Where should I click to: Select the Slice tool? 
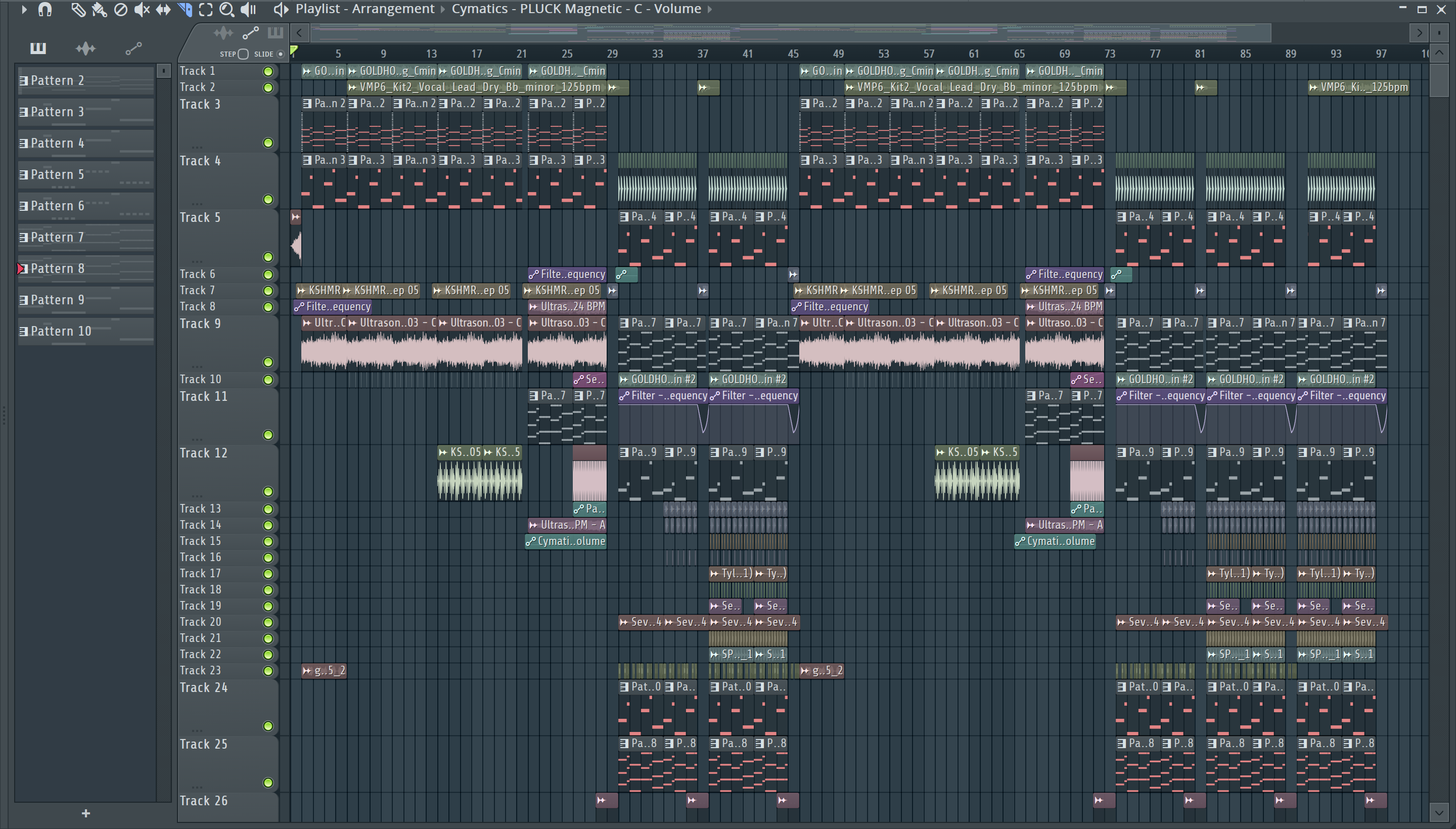pyautogui.click(x=185, y=9)
